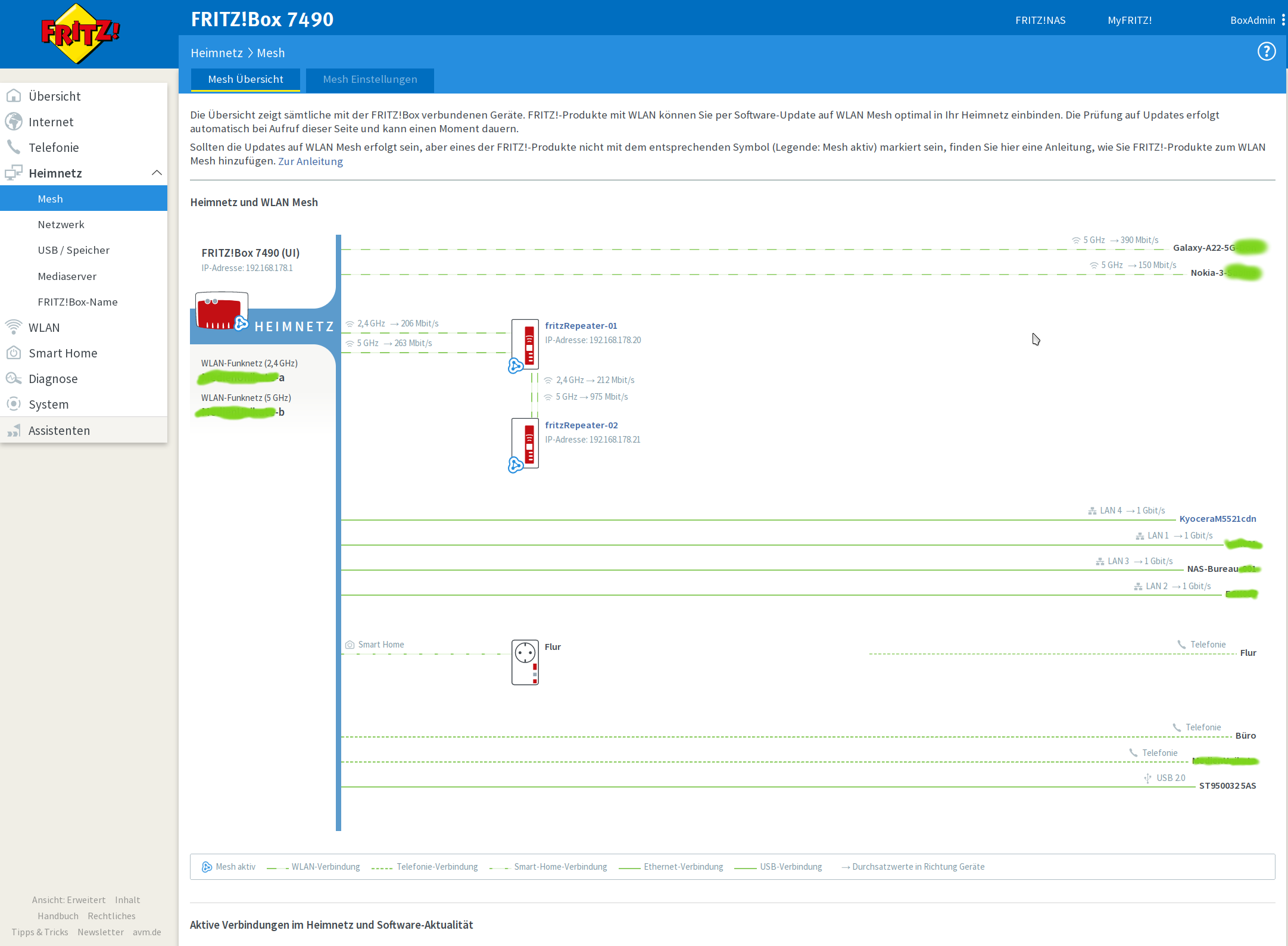The image size is (1288, 946).
Task: Open Diagnose in the sidebar
Action: [x=53, y=379]
